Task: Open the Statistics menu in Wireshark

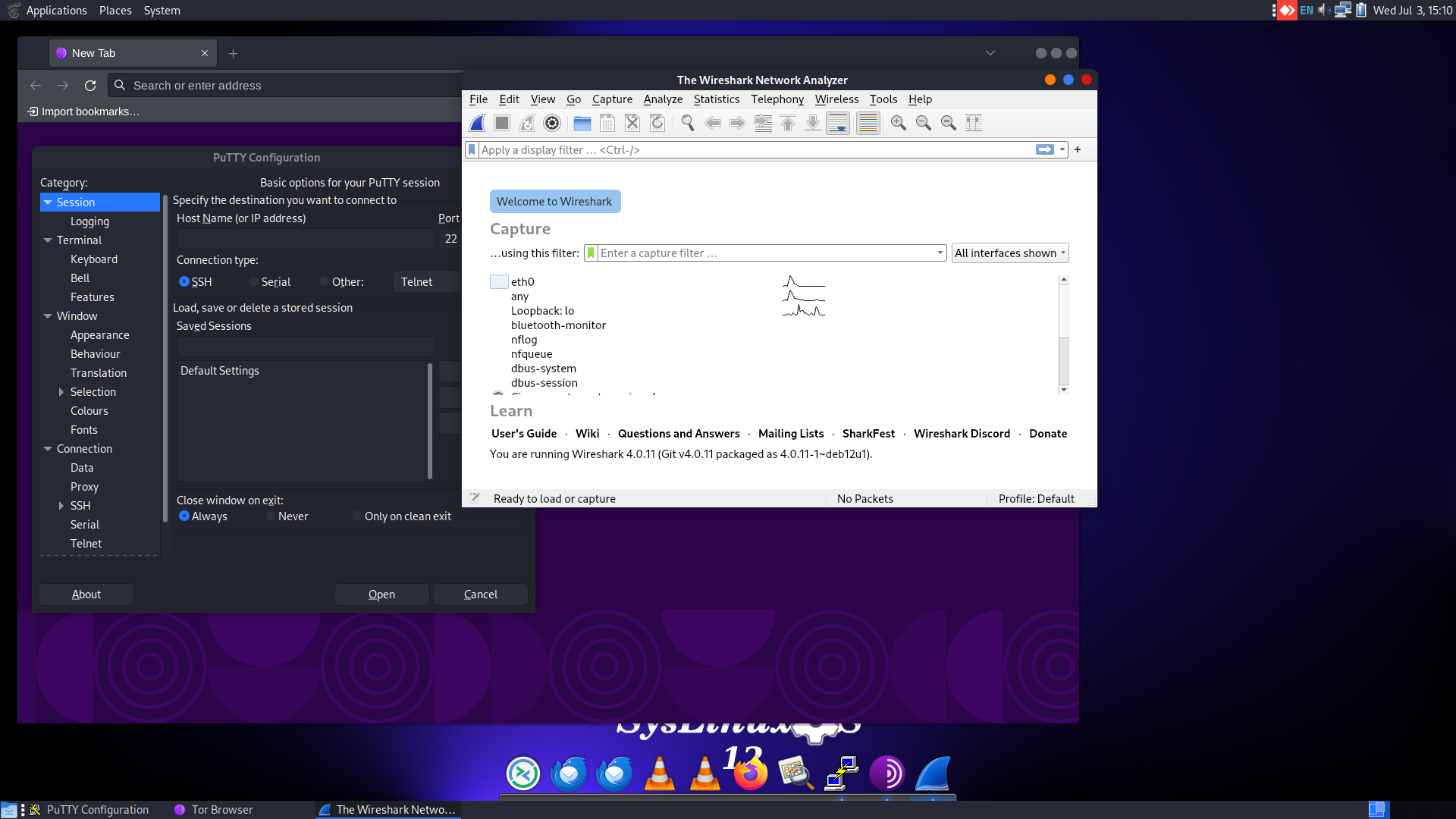Action: coord(716,99)
